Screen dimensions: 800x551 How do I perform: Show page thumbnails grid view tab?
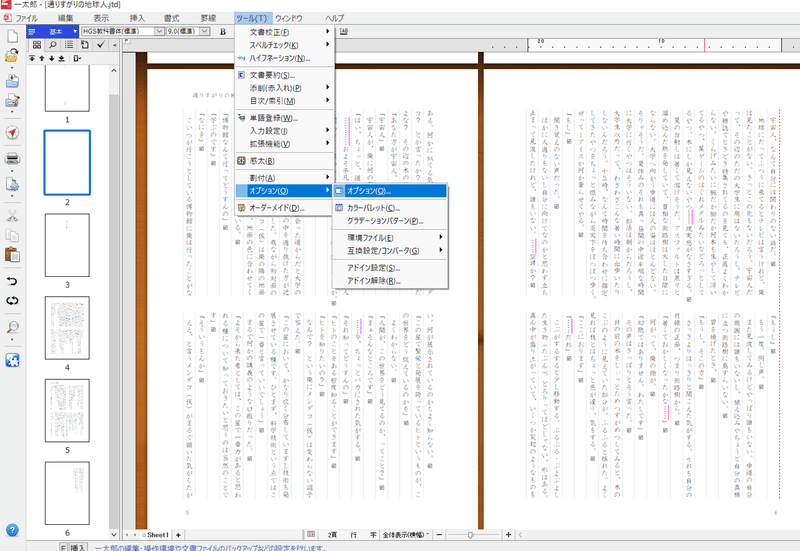click(x=37, y=45)
